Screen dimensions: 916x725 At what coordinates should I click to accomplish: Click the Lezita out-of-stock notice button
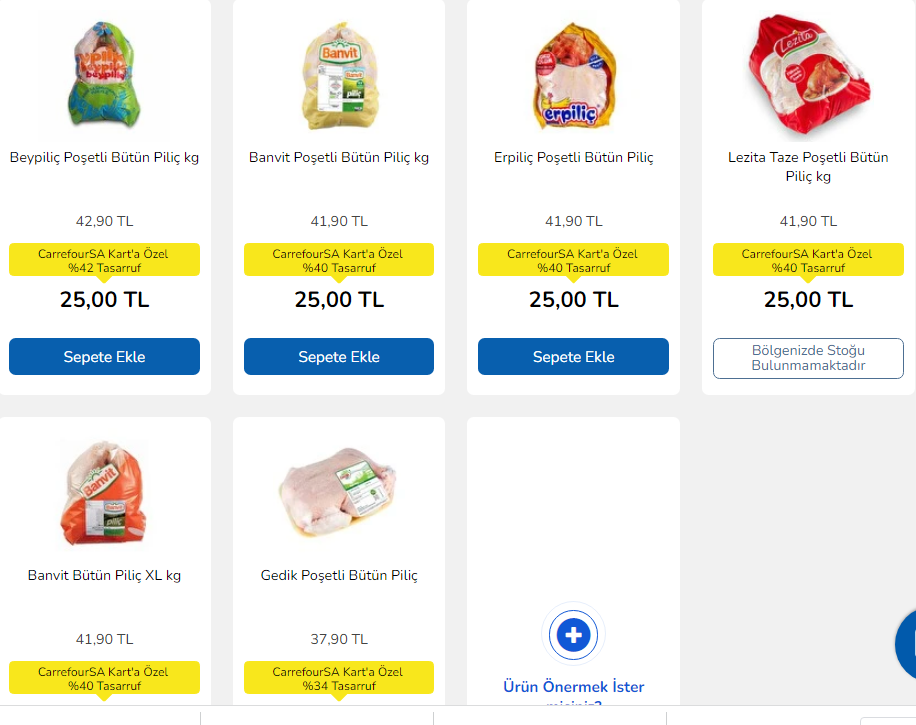pos(808,358)
